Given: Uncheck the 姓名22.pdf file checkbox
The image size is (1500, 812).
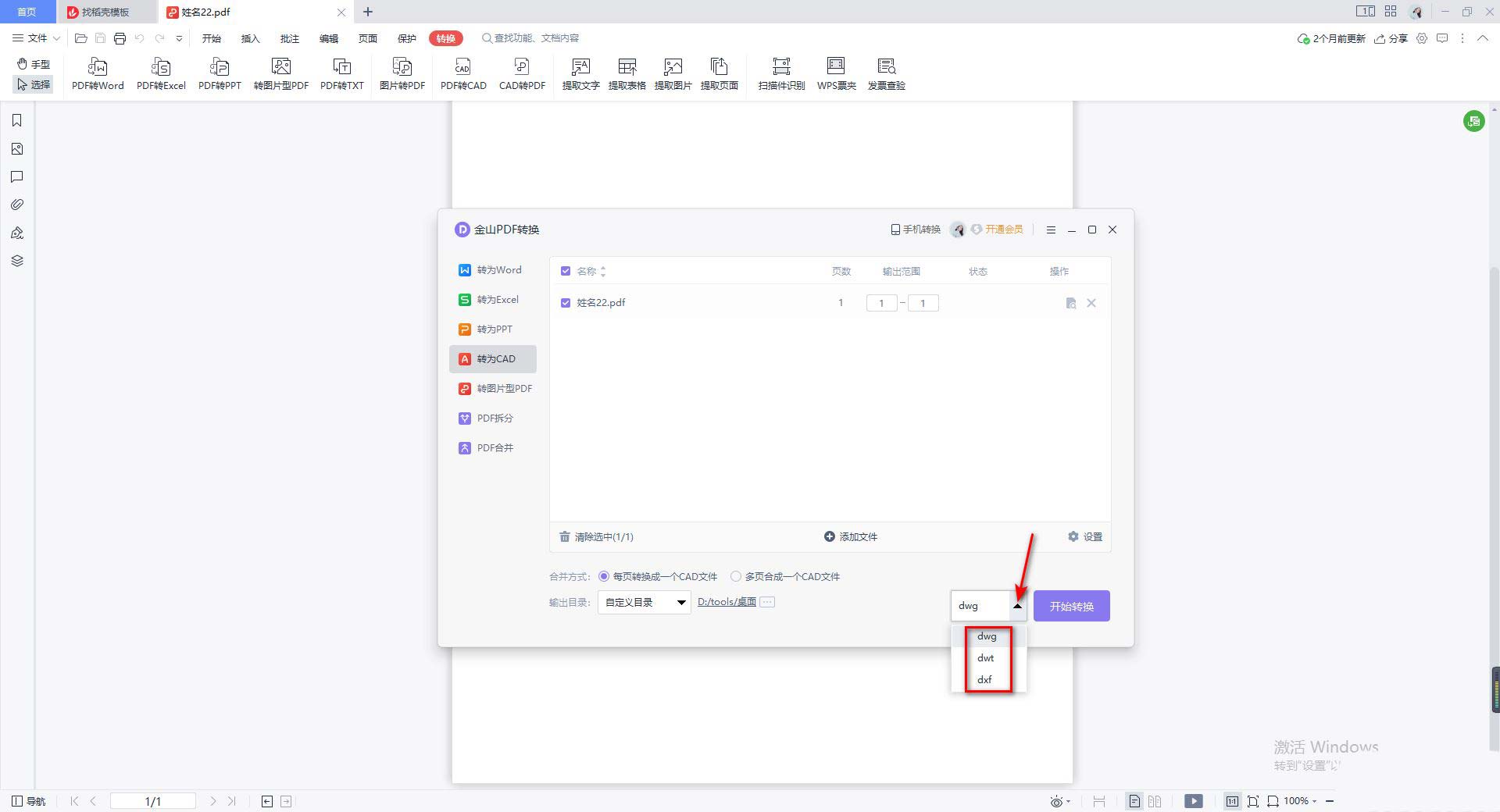Looking at the screenshot, I should 566,303.
